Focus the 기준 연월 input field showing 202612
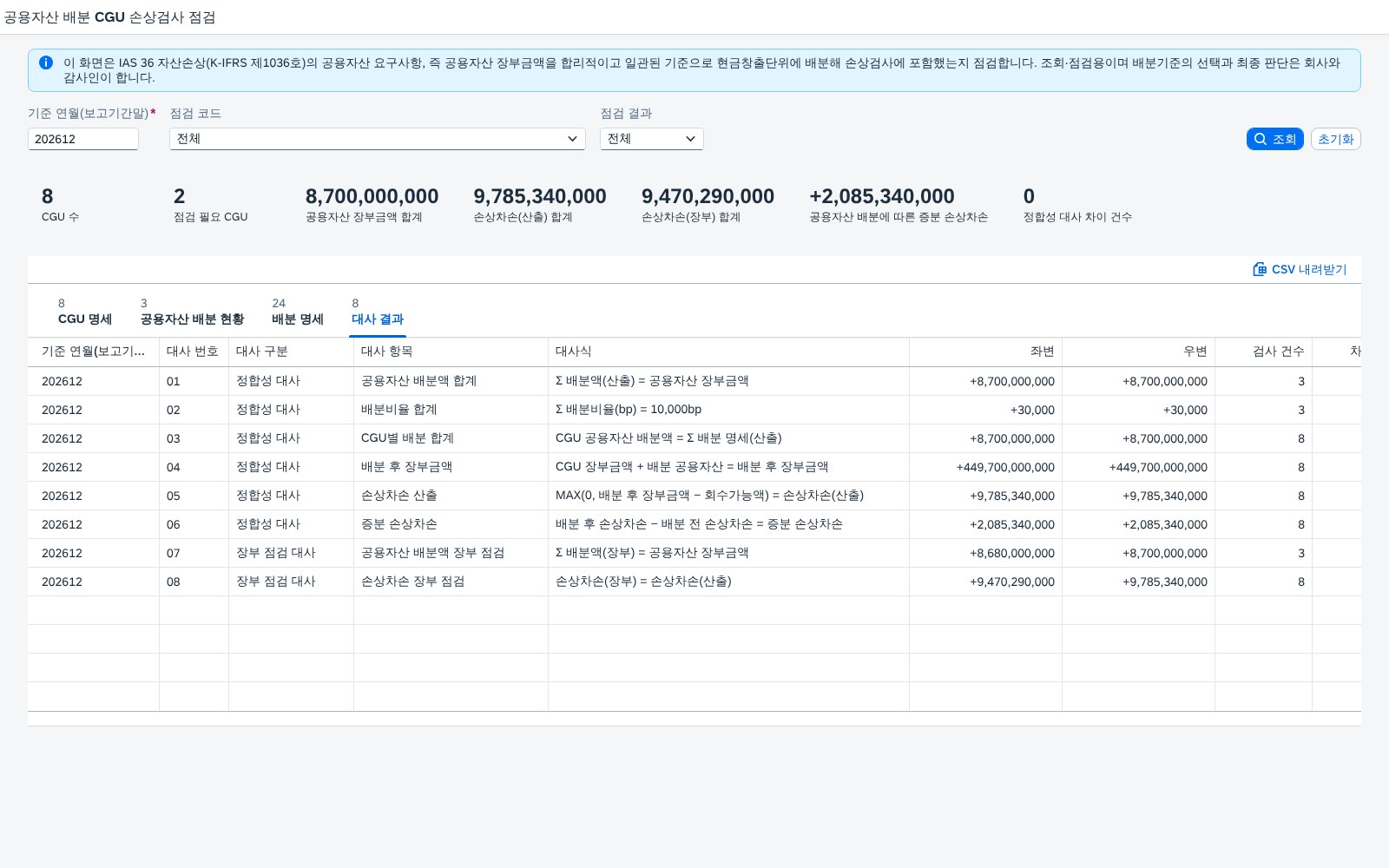This screenshot has width=1389, height=868. (x=83, y=139)
